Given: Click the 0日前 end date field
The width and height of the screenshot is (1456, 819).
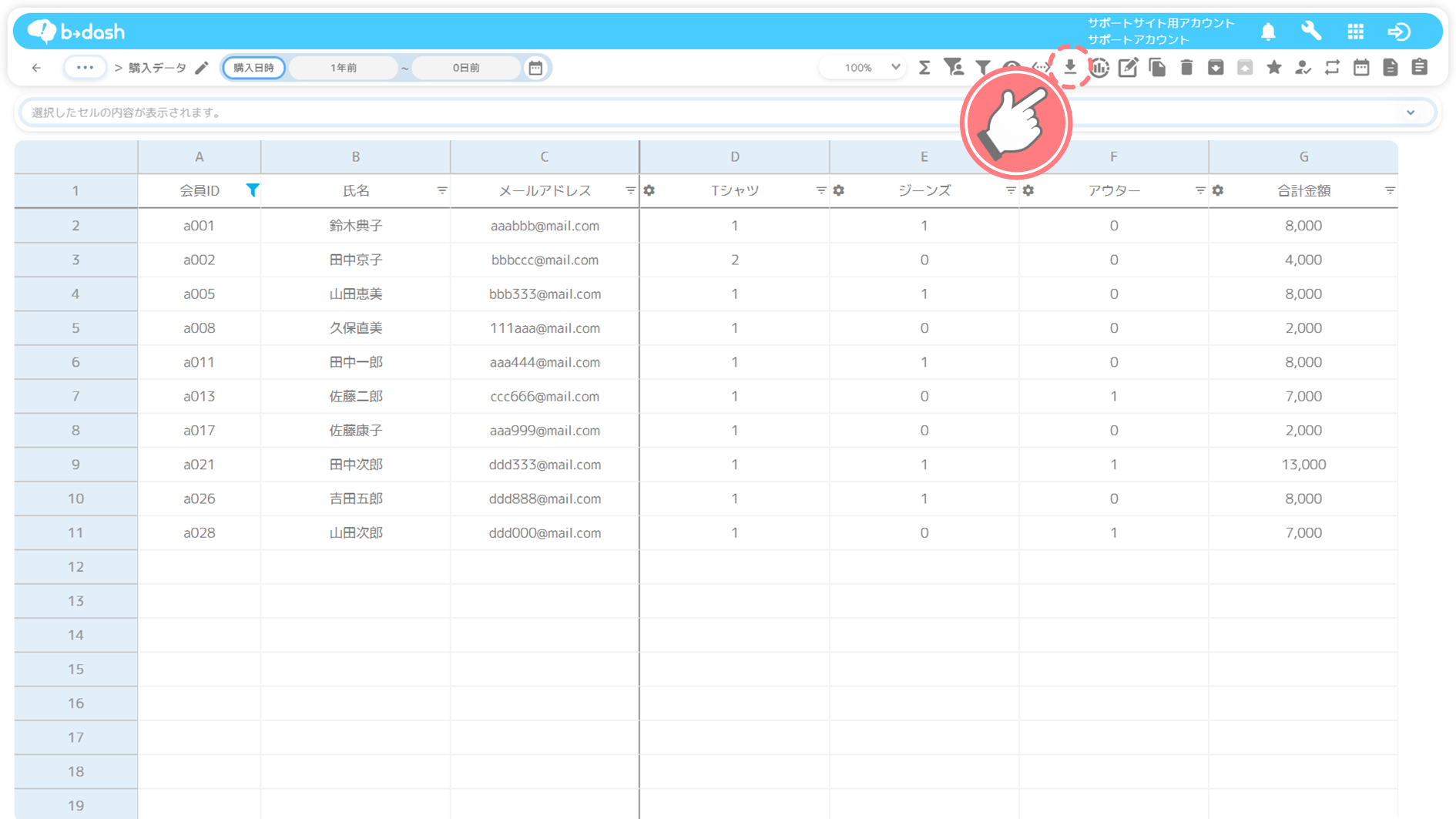Looking at the screenshot, I should tap(466, 68).
